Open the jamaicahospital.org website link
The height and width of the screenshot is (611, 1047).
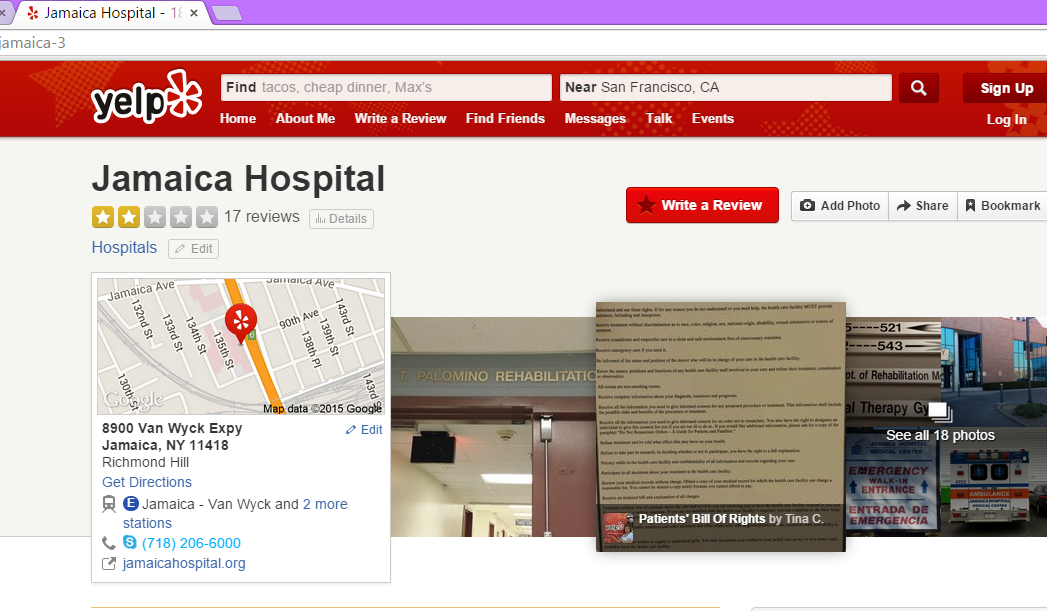click(x=184, y=564)
